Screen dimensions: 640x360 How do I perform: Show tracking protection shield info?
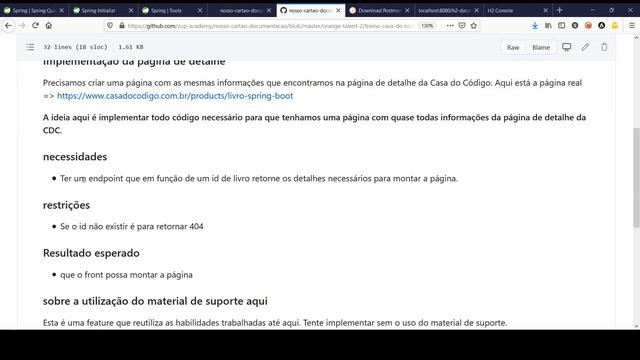(110, 25)
